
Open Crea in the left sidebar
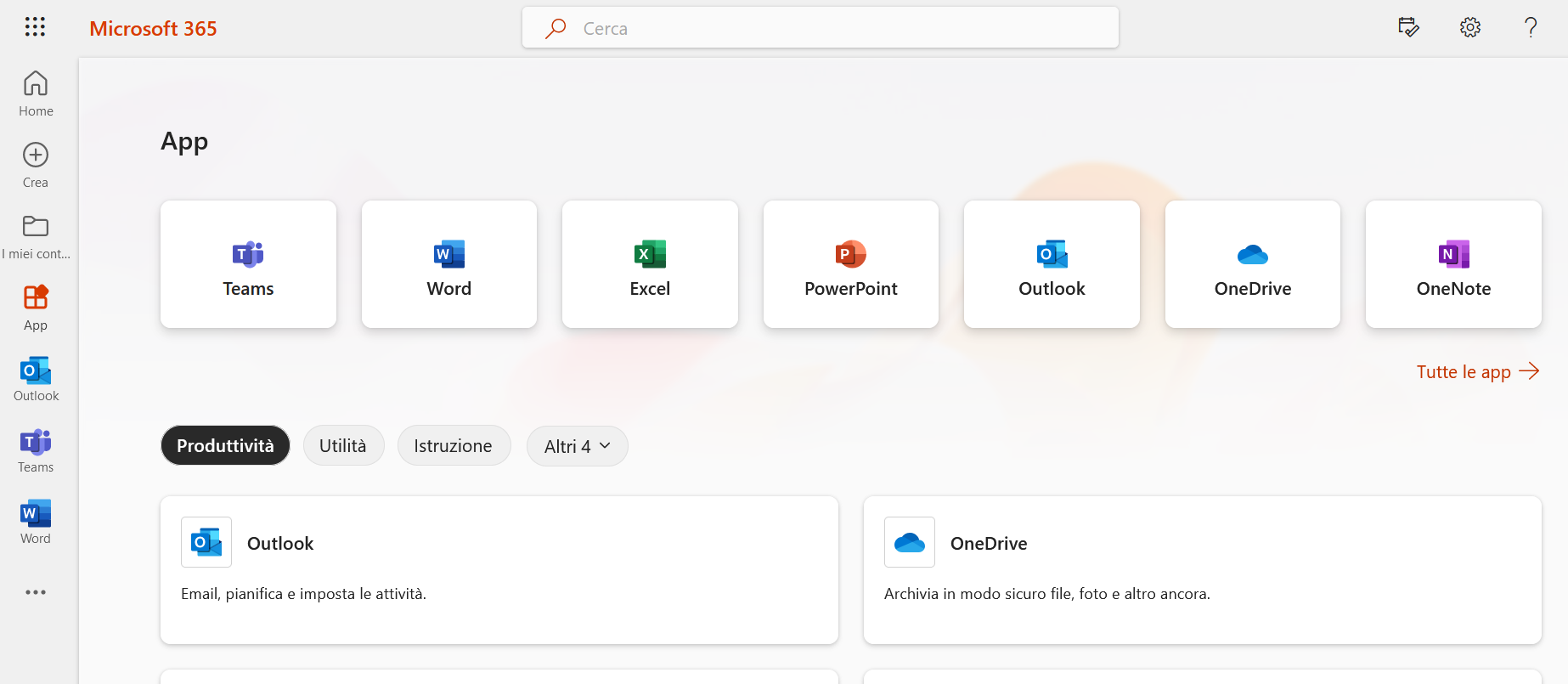click(x=36, y=165)
